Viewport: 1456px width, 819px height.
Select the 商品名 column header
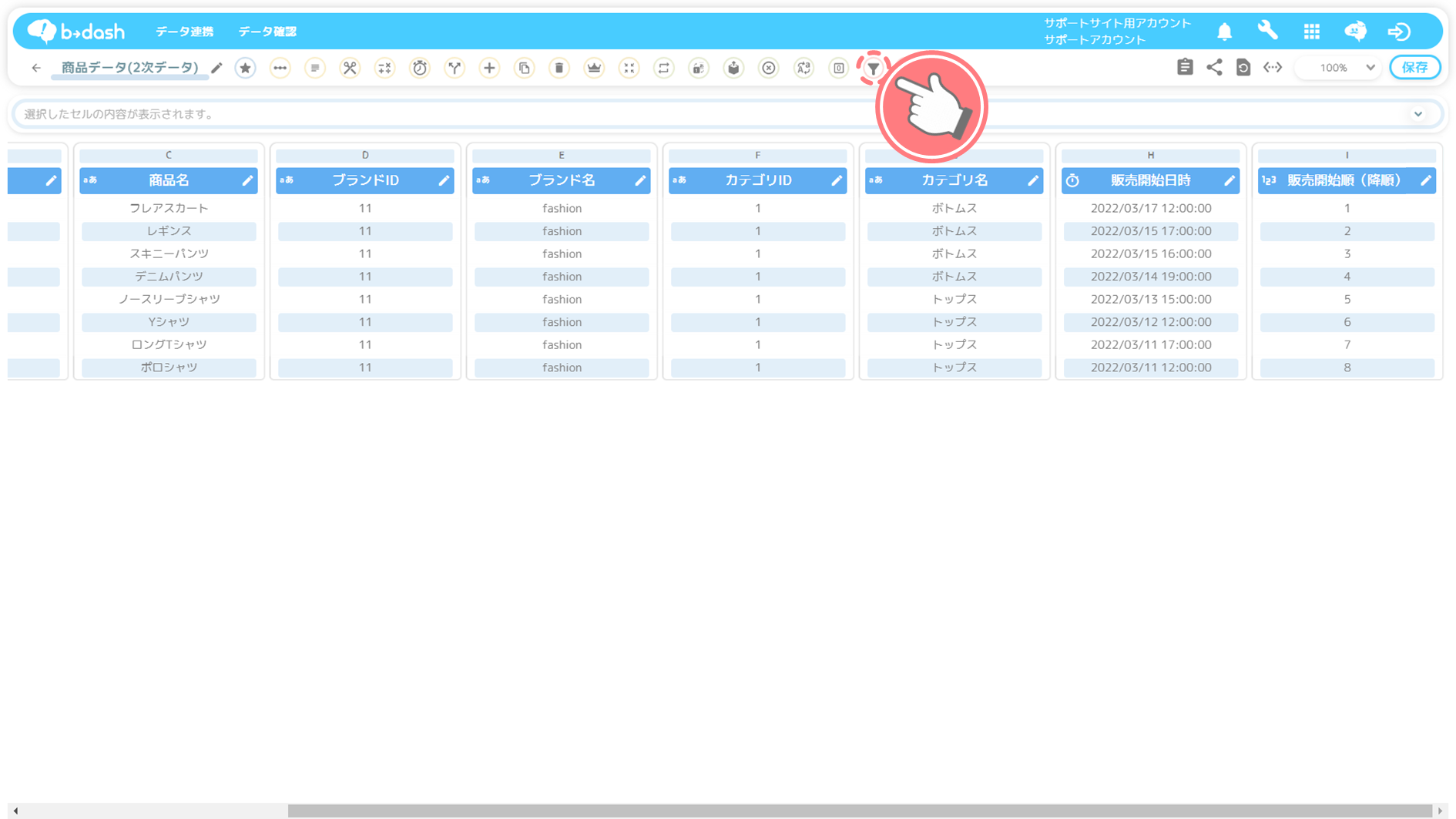pos(169,180)
